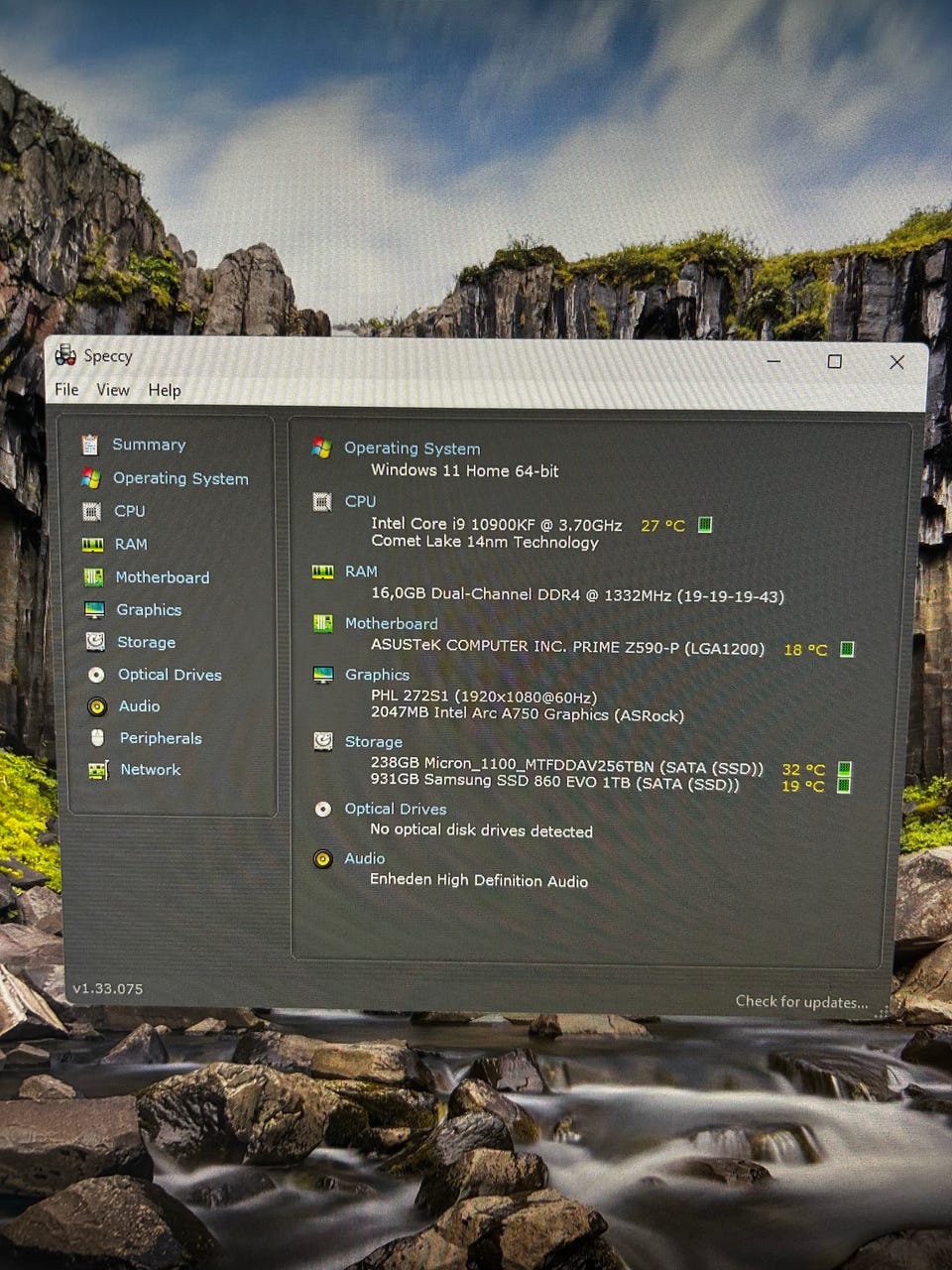
Task: Open the View menu
Action: 113,390
